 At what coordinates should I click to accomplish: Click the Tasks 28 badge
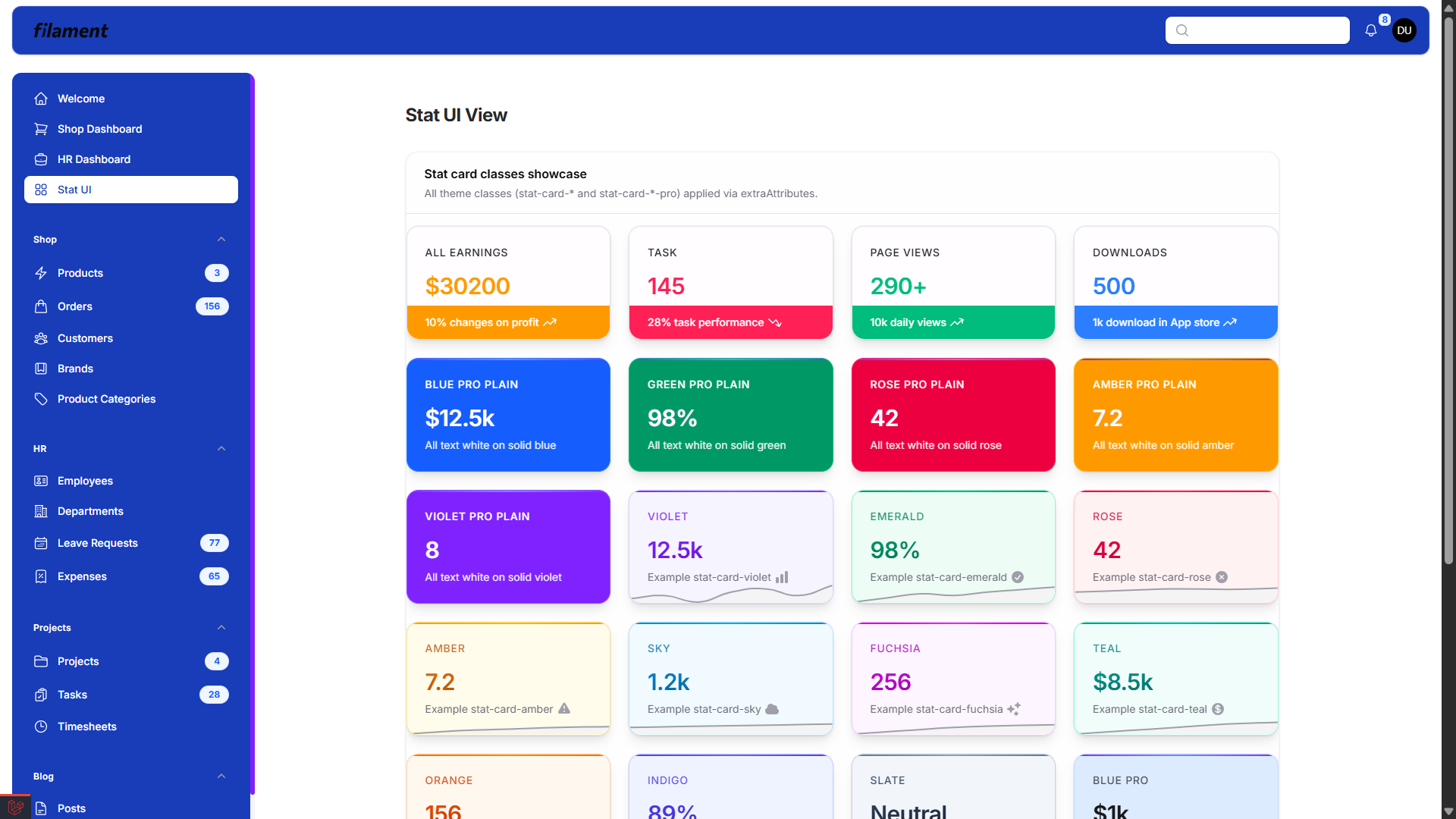point(214,695)
